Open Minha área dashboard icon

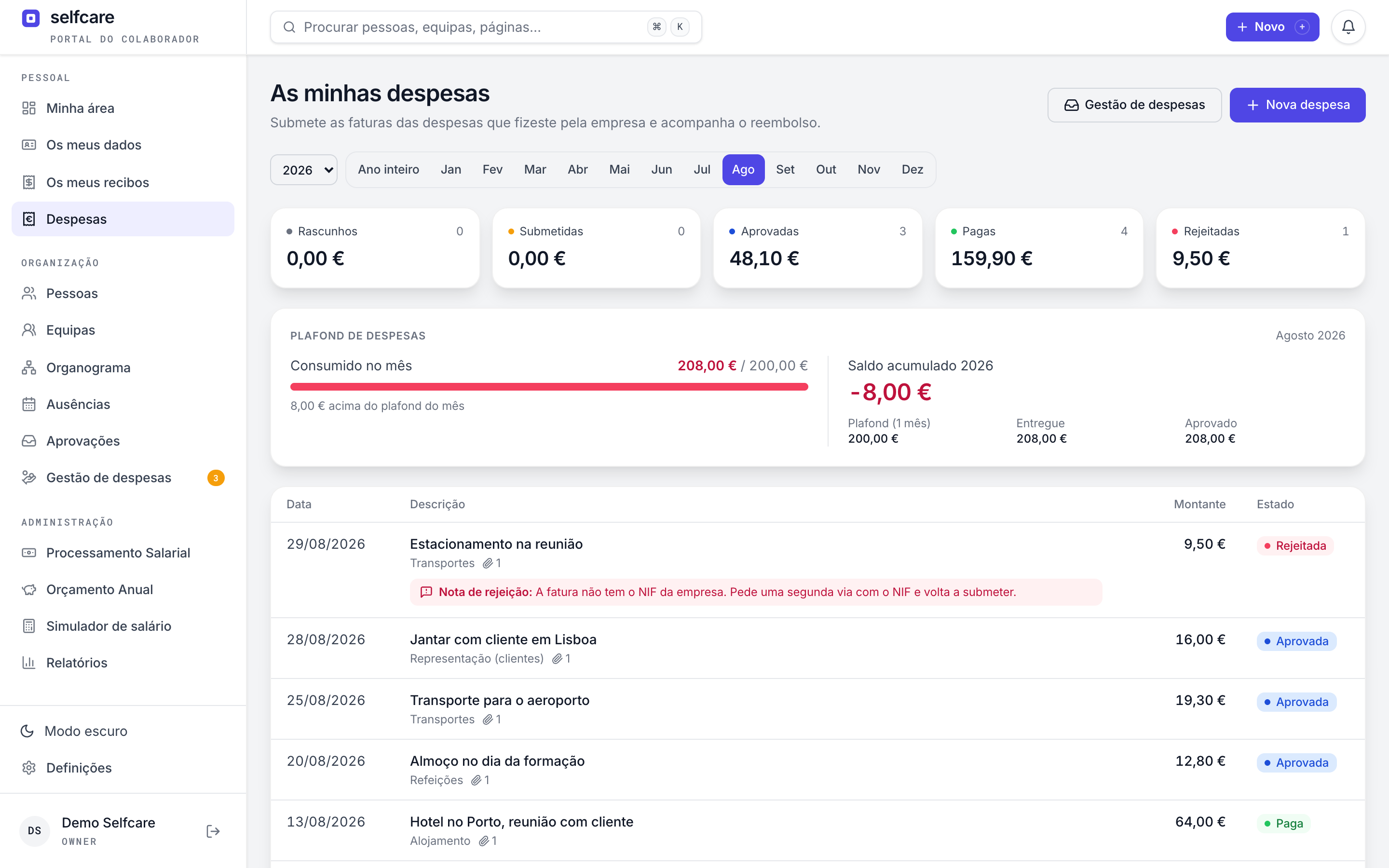(29, 108)
